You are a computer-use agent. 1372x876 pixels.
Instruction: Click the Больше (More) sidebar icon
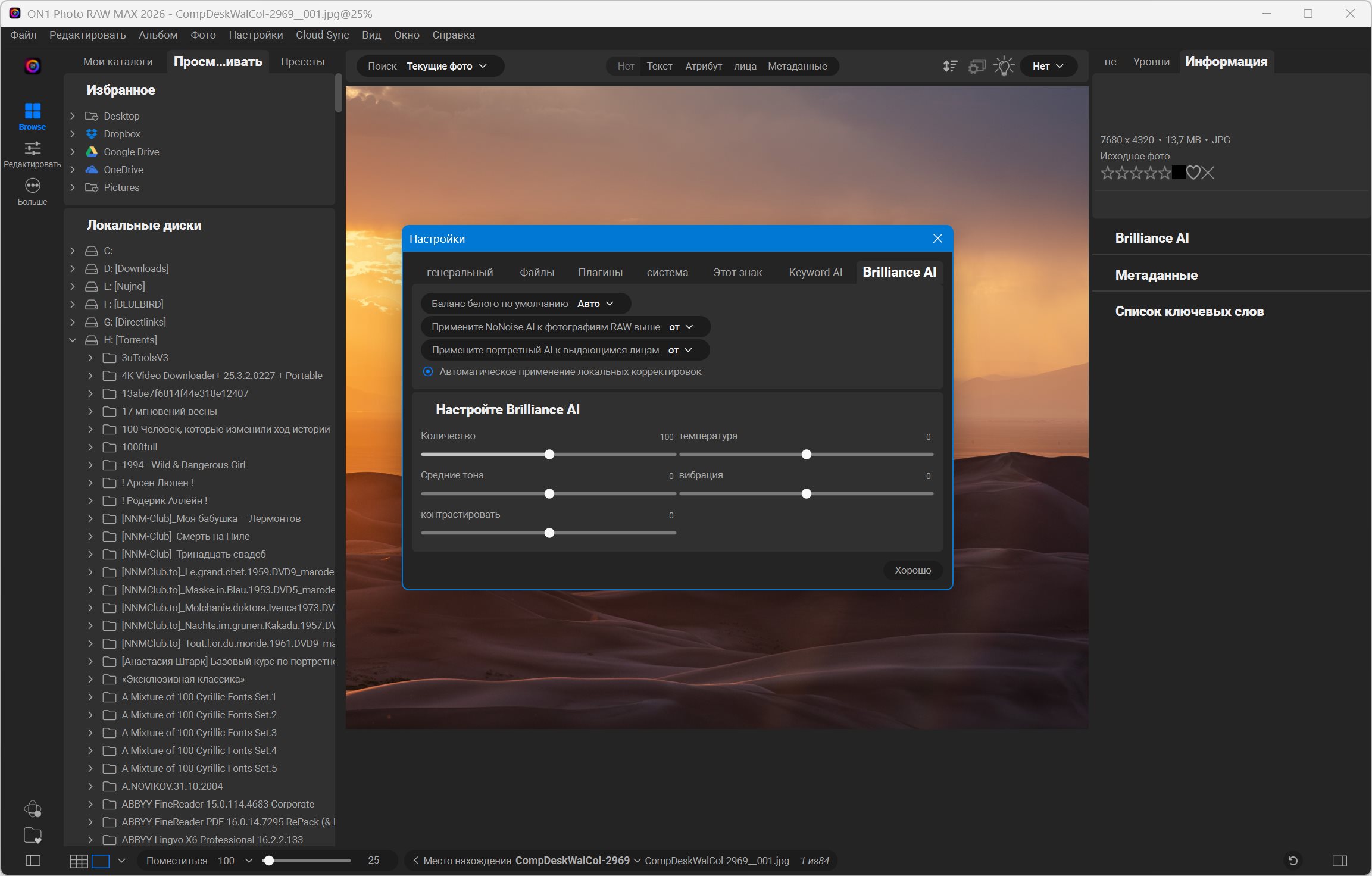pos(32,186)
